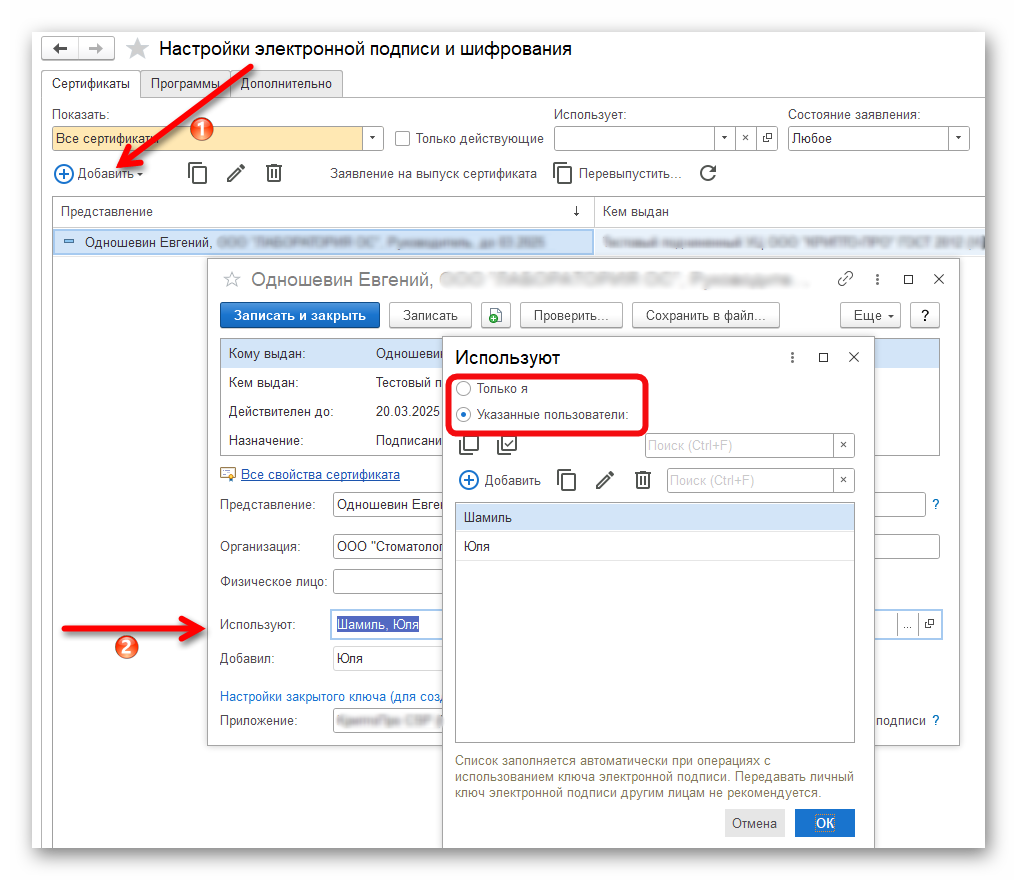
Task: Click trash icon in Используют dialog
Action: (x=643, y=480)
